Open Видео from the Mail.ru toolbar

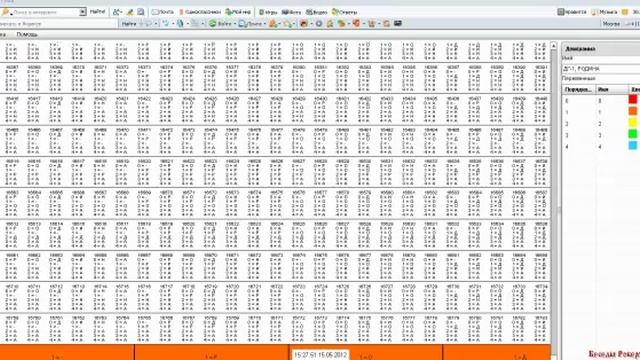click(x=316, y=12)
